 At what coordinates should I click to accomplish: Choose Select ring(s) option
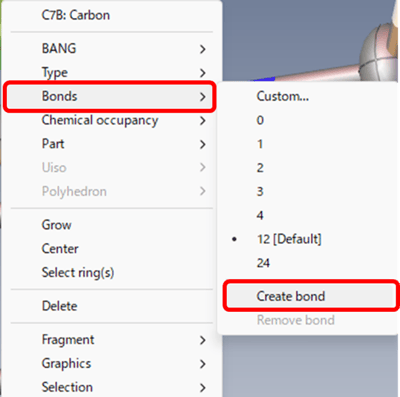[111, 273]
